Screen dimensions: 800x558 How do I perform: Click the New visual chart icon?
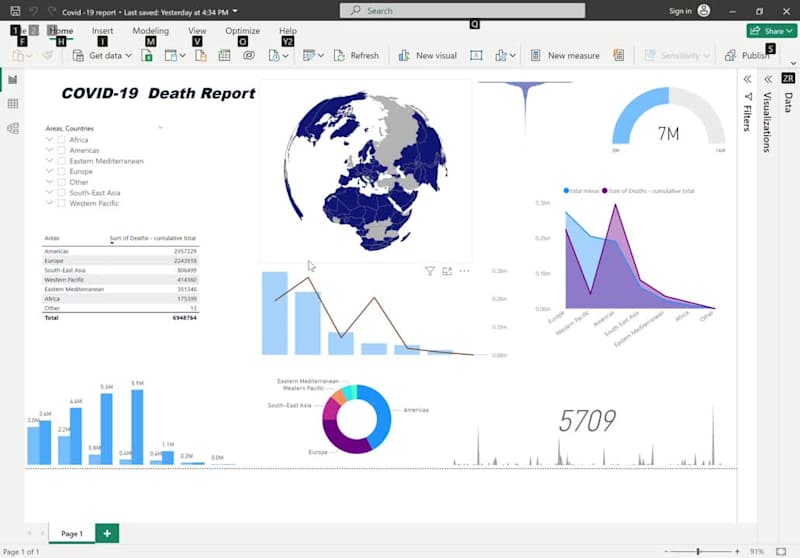pyautogui.click(x=404, y=56)
